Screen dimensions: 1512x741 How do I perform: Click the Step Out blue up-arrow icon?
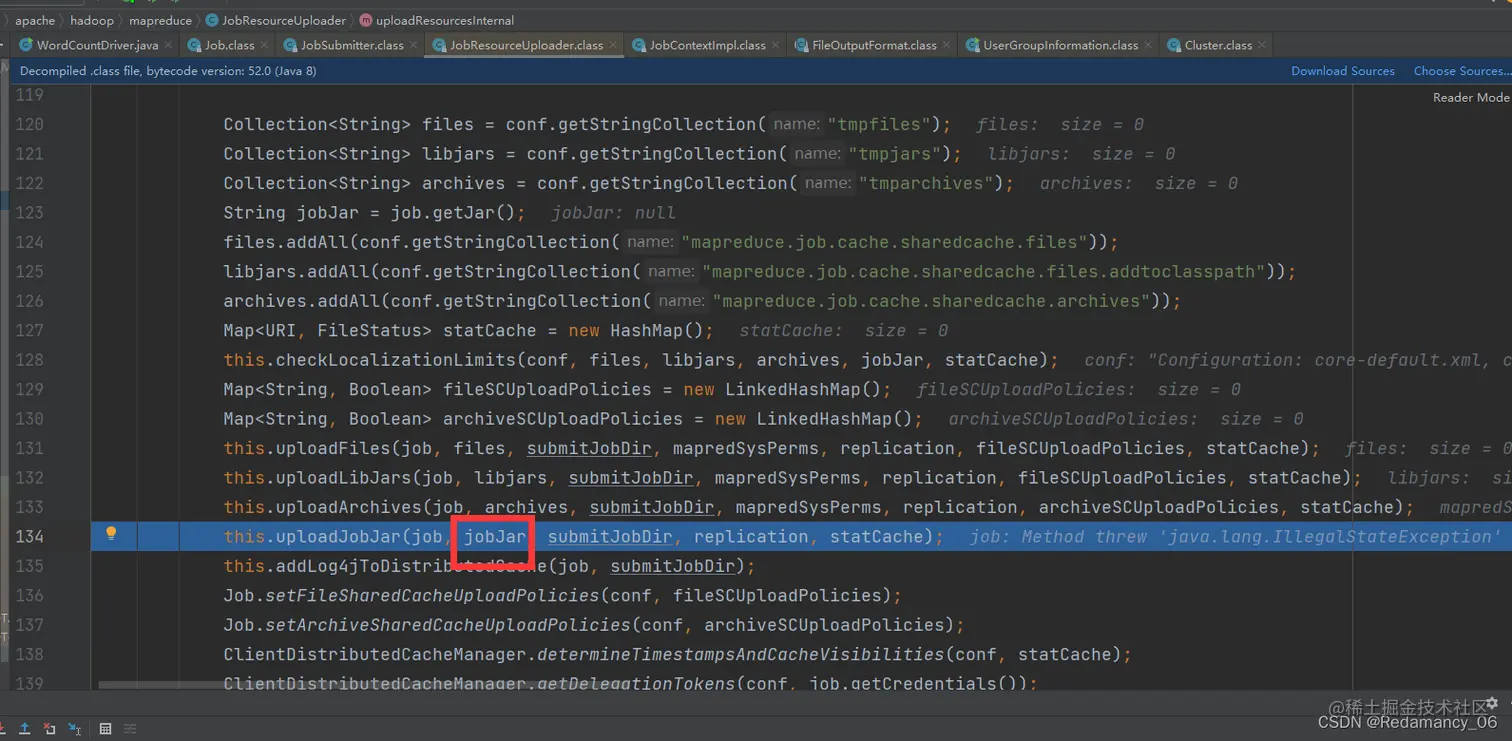coord(25,729)
